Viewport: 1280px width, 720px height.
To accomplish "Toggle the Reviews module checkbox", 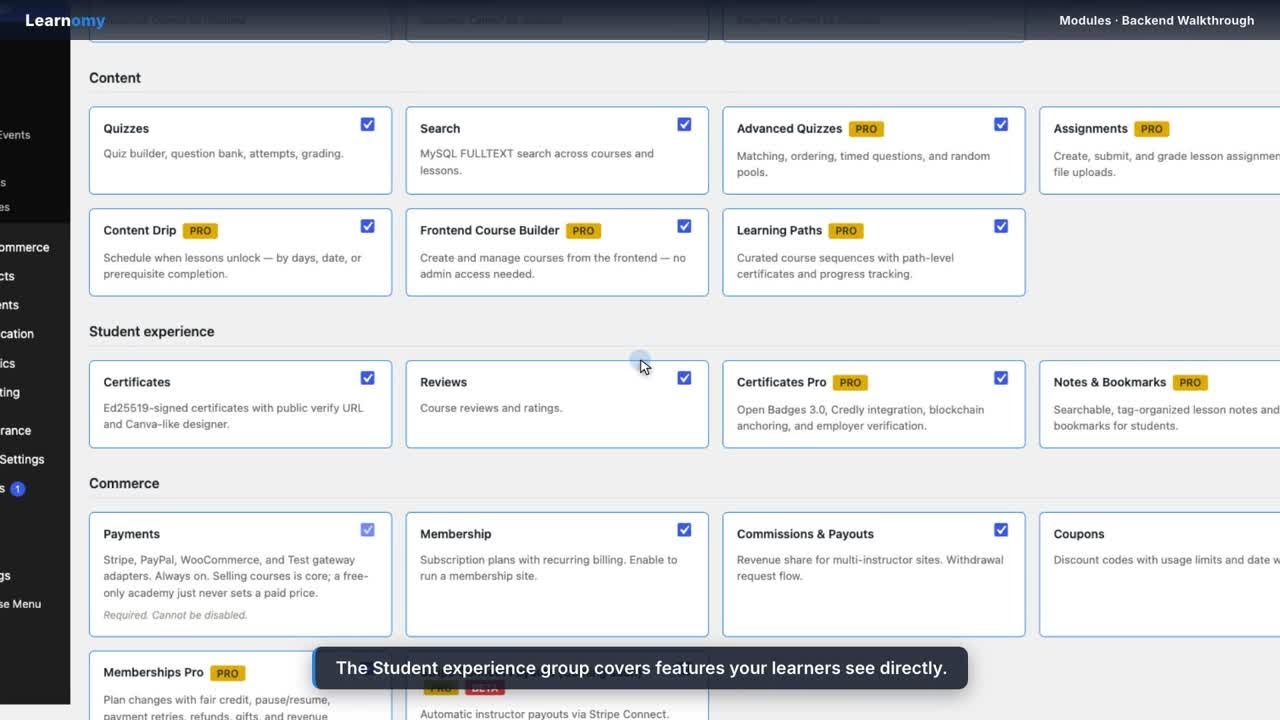I will pos(684,379).
